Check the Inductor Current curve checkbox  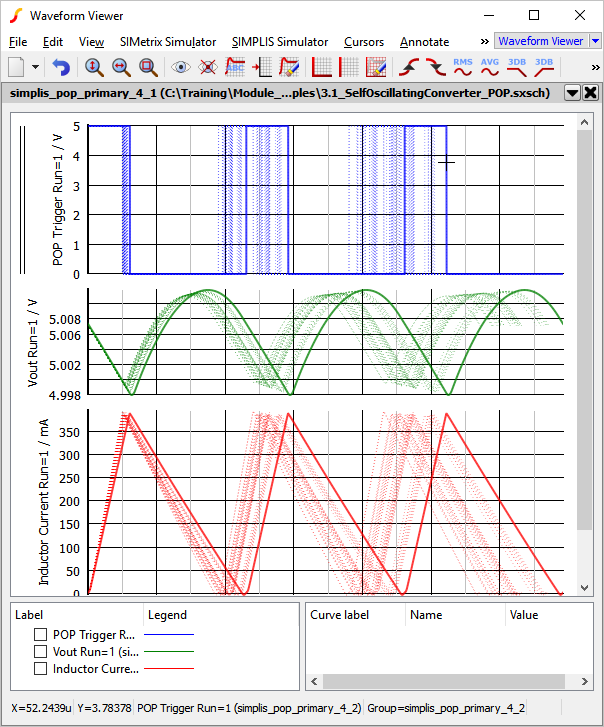tap(41, 669)
